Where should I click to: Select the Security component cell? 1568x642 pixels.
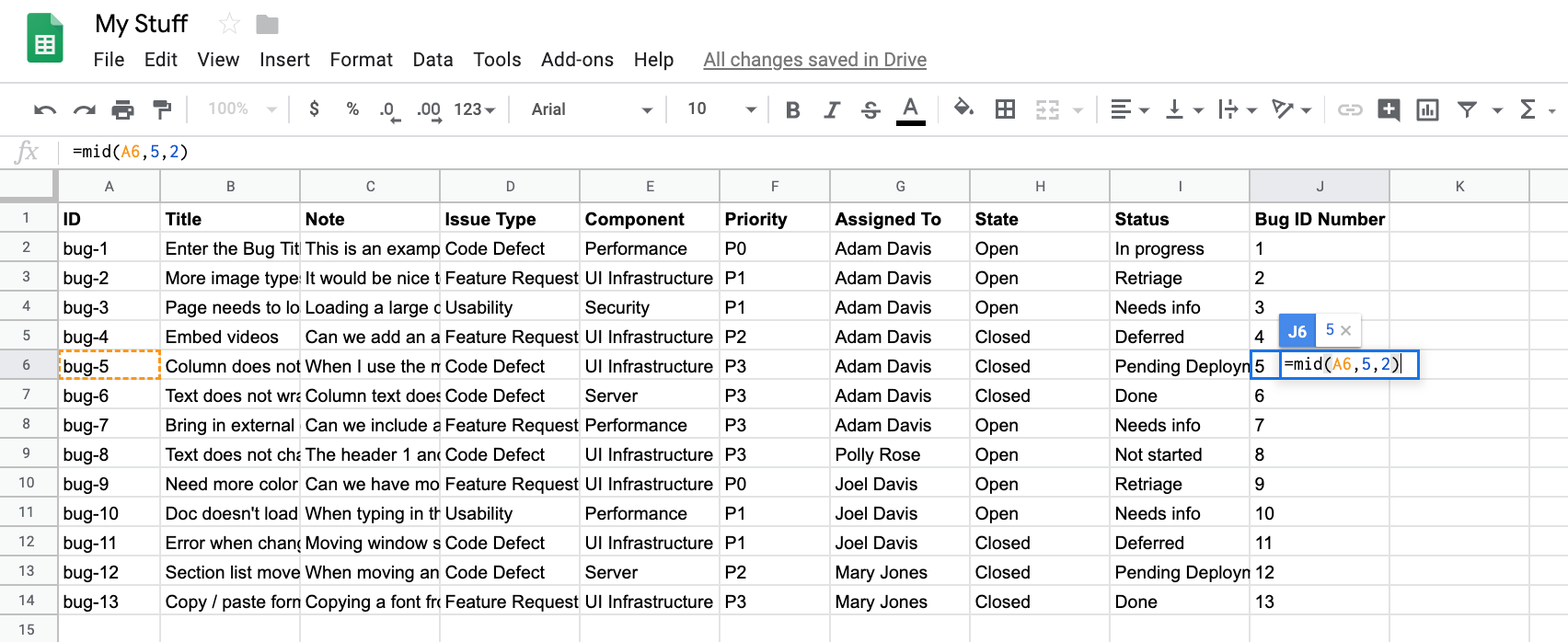click(x=650, y=307)
